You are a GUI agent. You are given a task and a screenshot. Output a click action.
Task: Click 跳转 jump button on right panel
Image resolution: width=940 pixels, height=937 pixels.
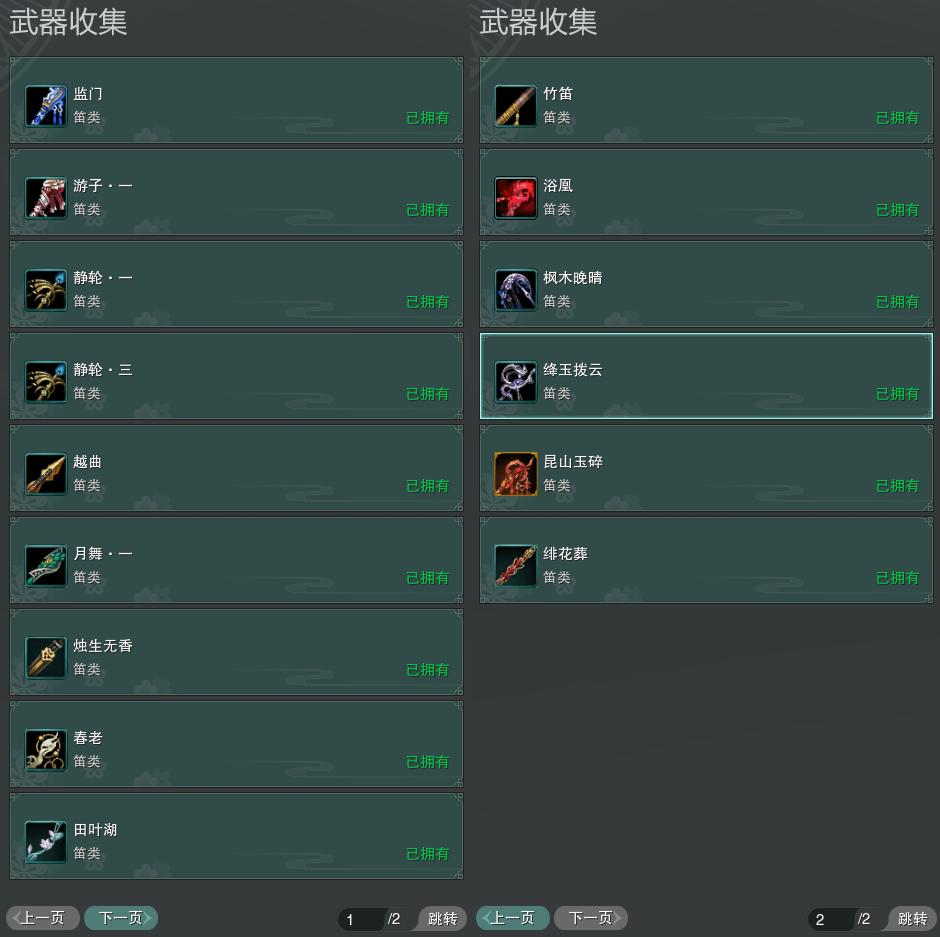pos(912,918)
